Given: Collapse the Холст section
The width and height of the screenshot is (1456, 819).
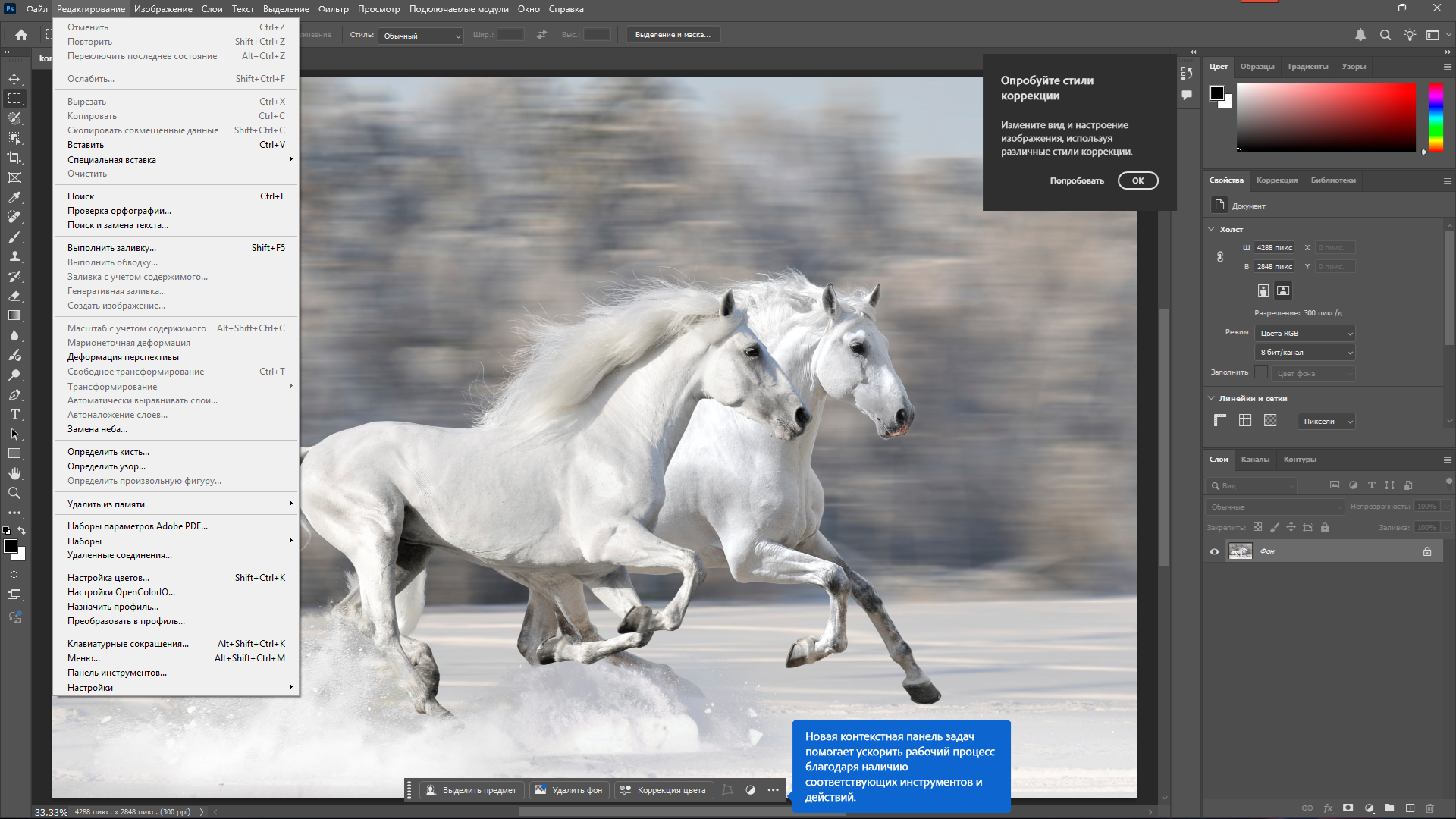Looking at the screenshot, I should (1211, 229).
